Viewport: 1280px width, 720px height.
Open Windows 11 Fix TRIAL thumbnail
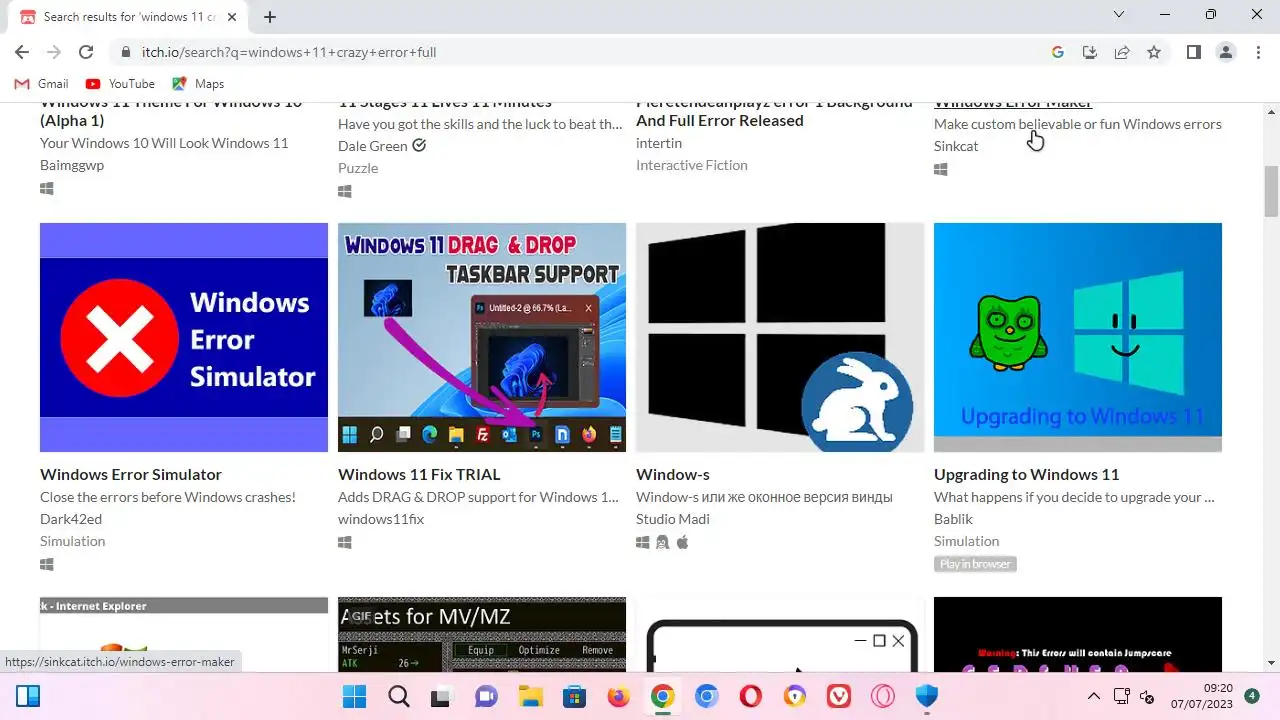click(x=482, y=337)
